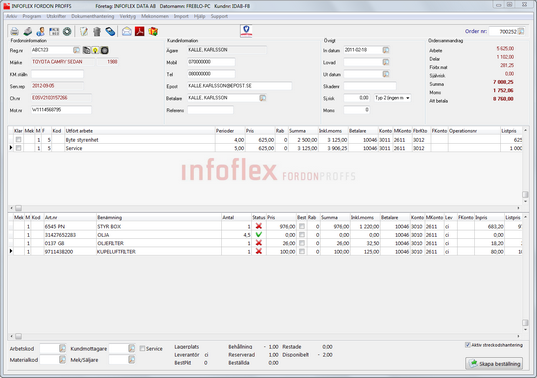
Task: Tick Klar checkbox for Service row
Action: [x=18, y=148]
